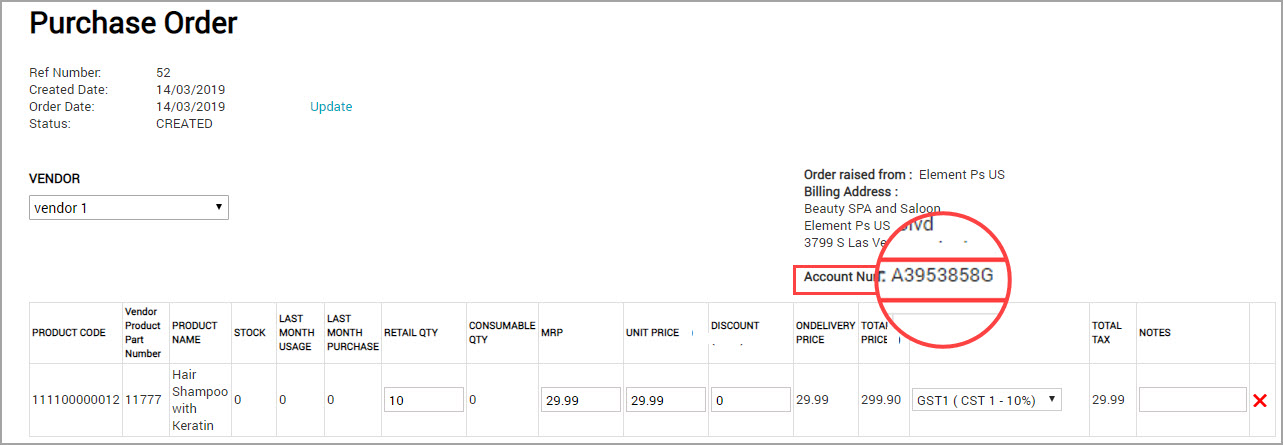Click the Purchase Order heading
The image size is (1283, 445).
click(x=133, y=23)
